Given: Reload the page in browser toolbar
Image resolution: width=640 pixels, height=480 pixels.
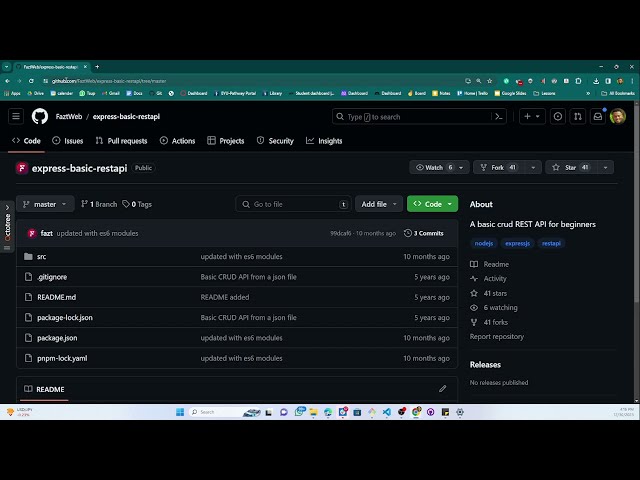Looking at the screenshot, I should [x=31, y=81].
